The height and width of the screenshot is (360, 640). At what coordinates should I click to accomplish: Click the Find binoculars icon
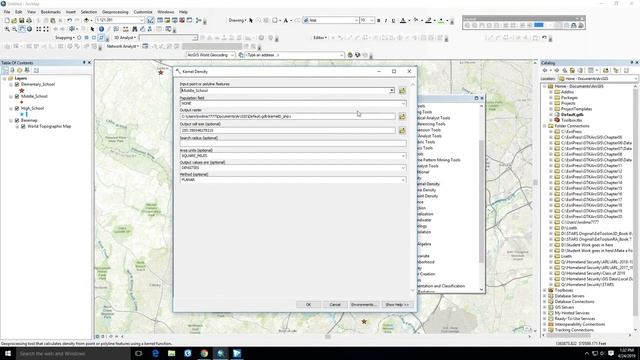point(135,29)
